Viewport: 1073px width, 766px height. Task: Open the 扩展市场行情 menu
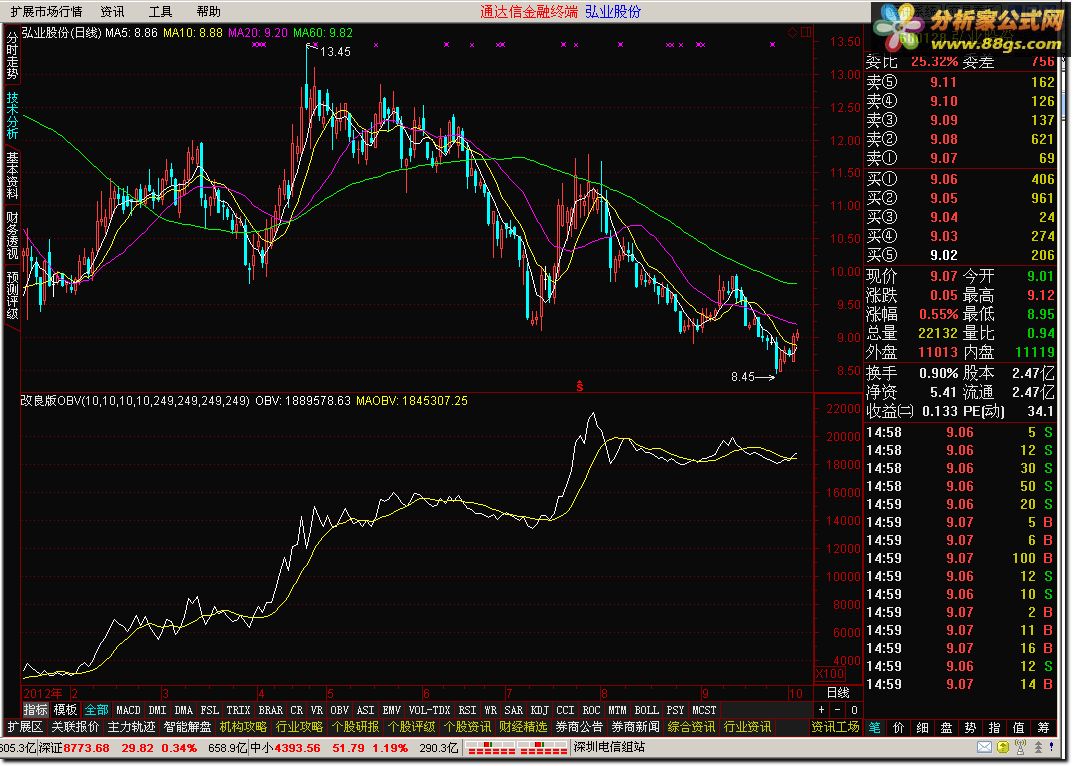point(46,12)
